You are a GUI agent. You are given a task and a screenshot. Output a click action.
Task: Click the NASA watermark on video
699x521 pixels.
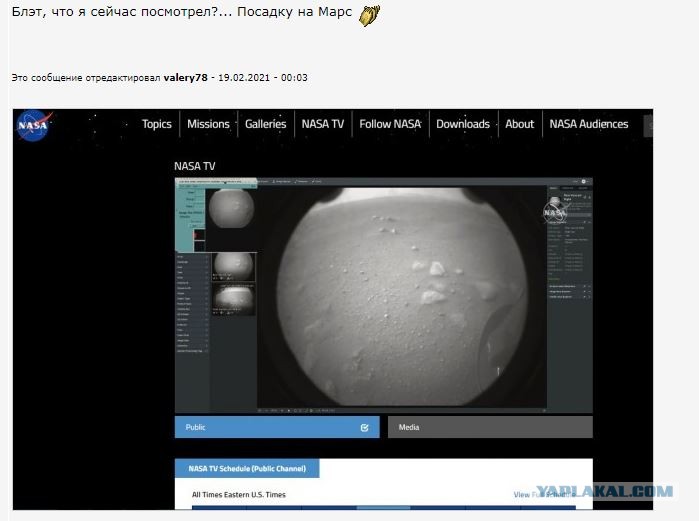554,212
